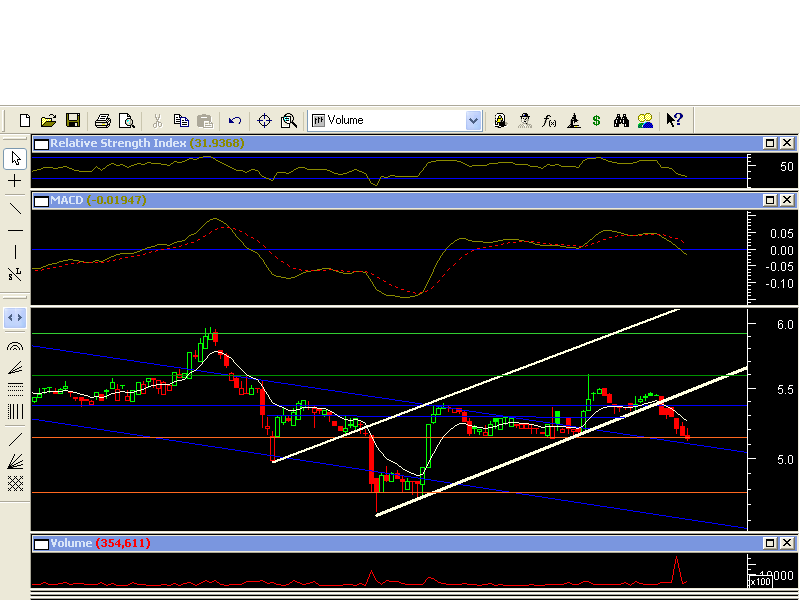Open the MACD pane menu box
Image resolution: width=800 pixels, height=600 pixels.
[x=41, y=200]
